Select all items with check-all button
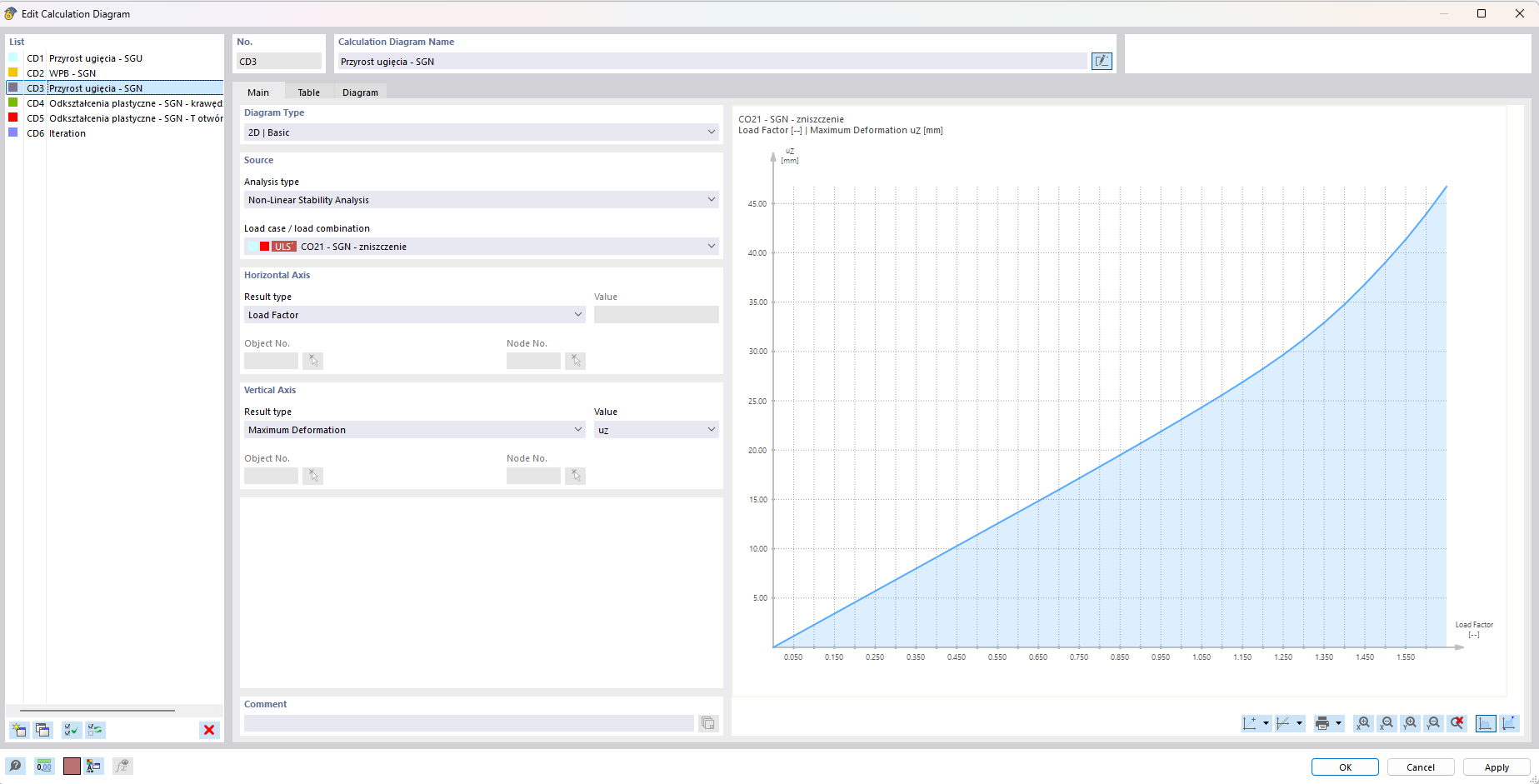 tap(72, 730)
